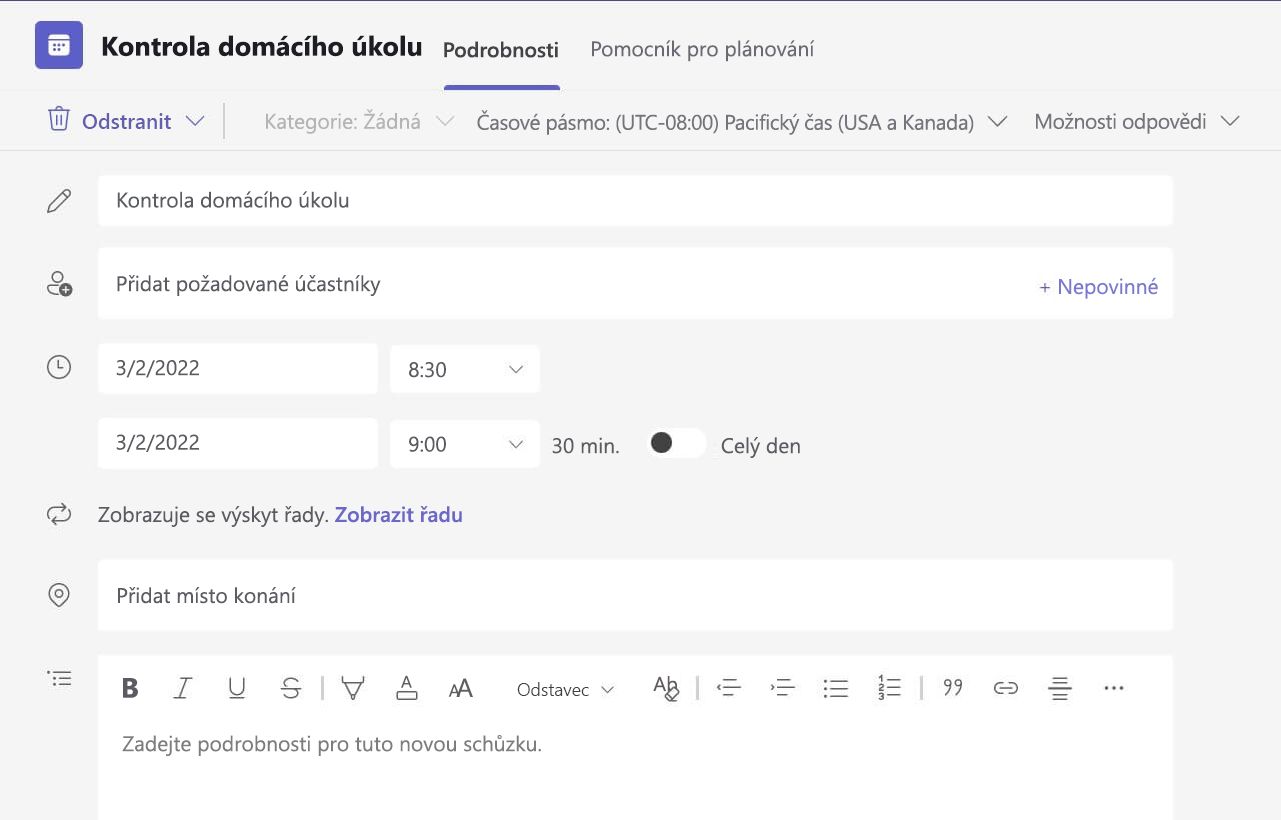1281x820 pixels.
Task: Click the calendar meeting icon beside the title
Action: click(x=59, y=45)
